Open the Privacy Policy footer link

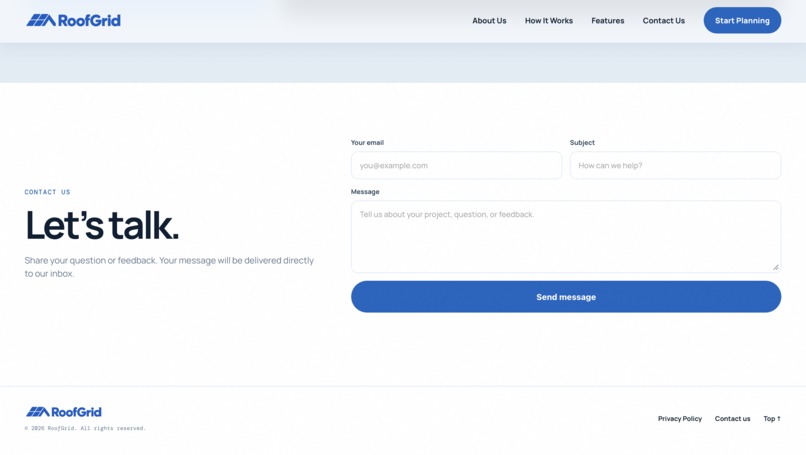click(x=680, y=418)
